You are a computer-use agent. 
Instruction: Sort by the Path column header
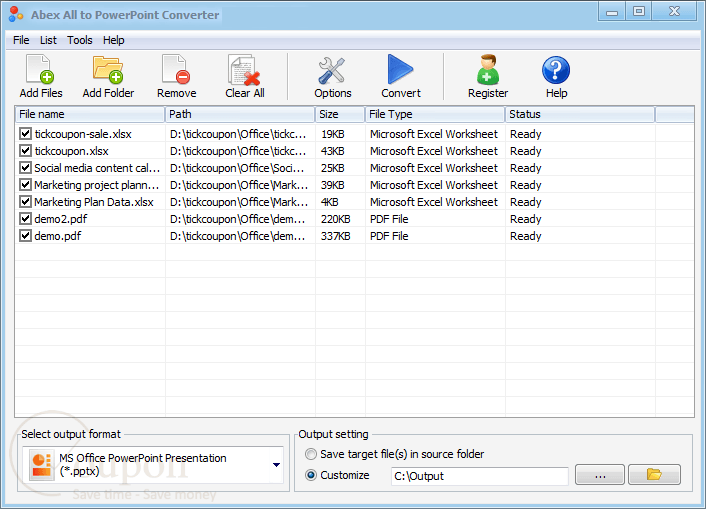(x=240, y=114)
